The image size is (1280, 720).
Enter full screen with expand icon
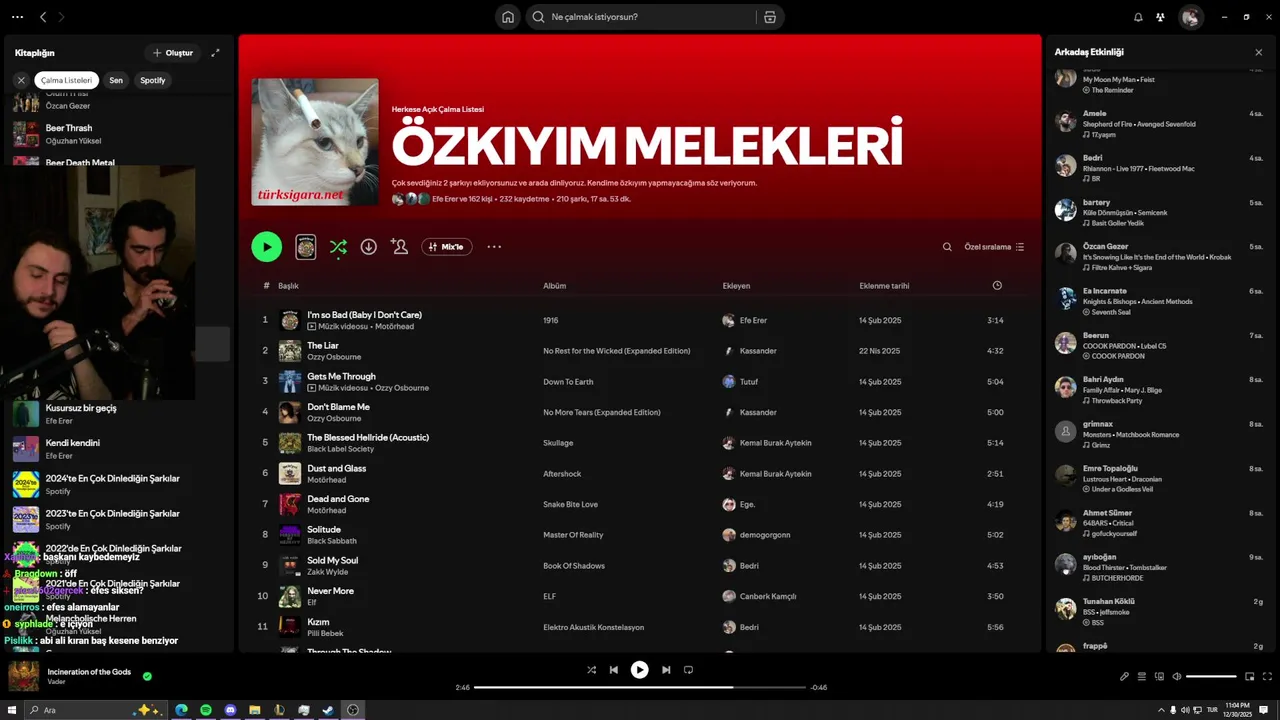coord(1267,677)
